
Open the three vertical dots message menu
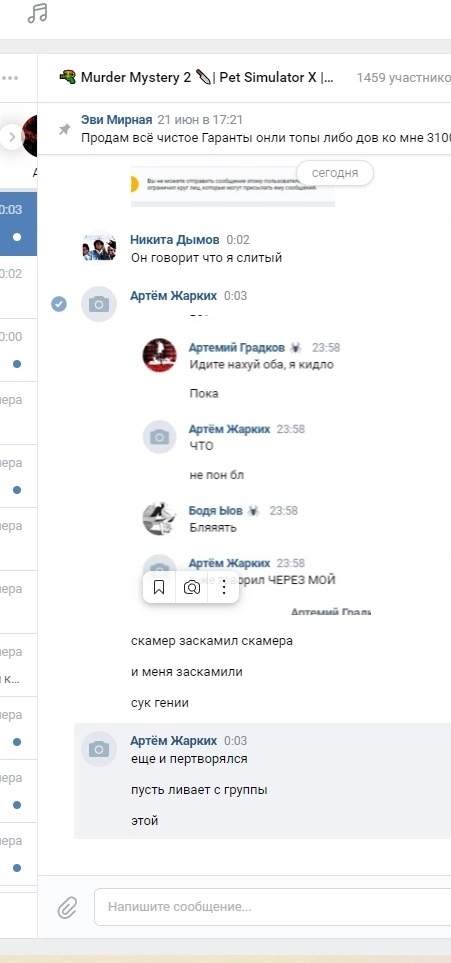tap(224, 588)
